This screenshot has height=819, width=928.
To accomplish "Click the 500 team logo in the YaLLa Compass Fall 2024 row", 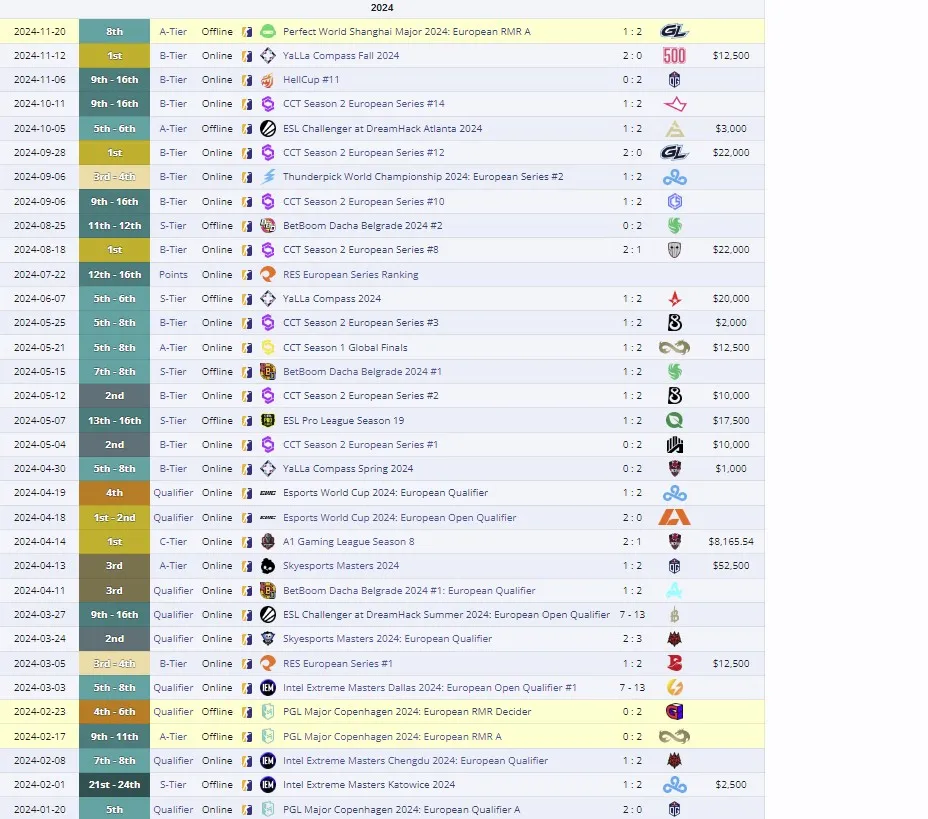I will click(x=674, y=56).
